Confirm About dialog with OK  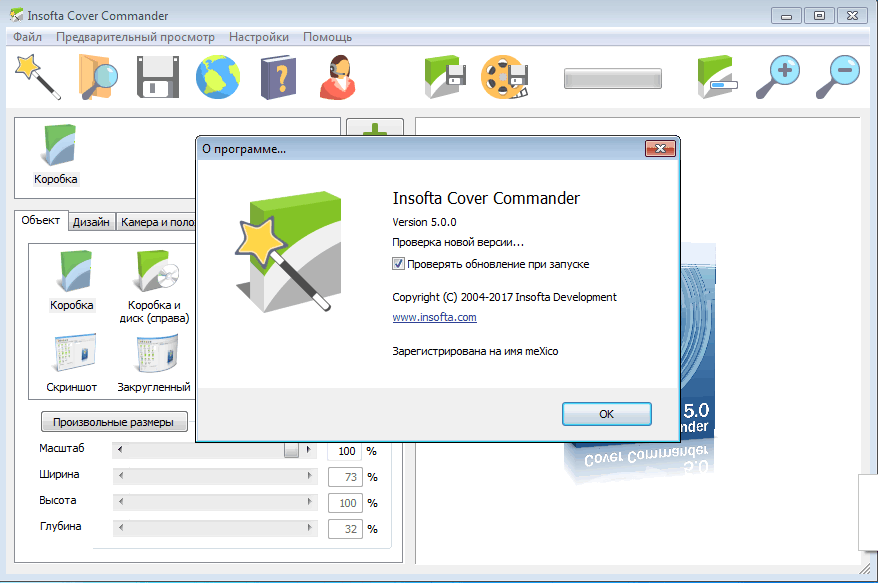(x=606, y=414)
